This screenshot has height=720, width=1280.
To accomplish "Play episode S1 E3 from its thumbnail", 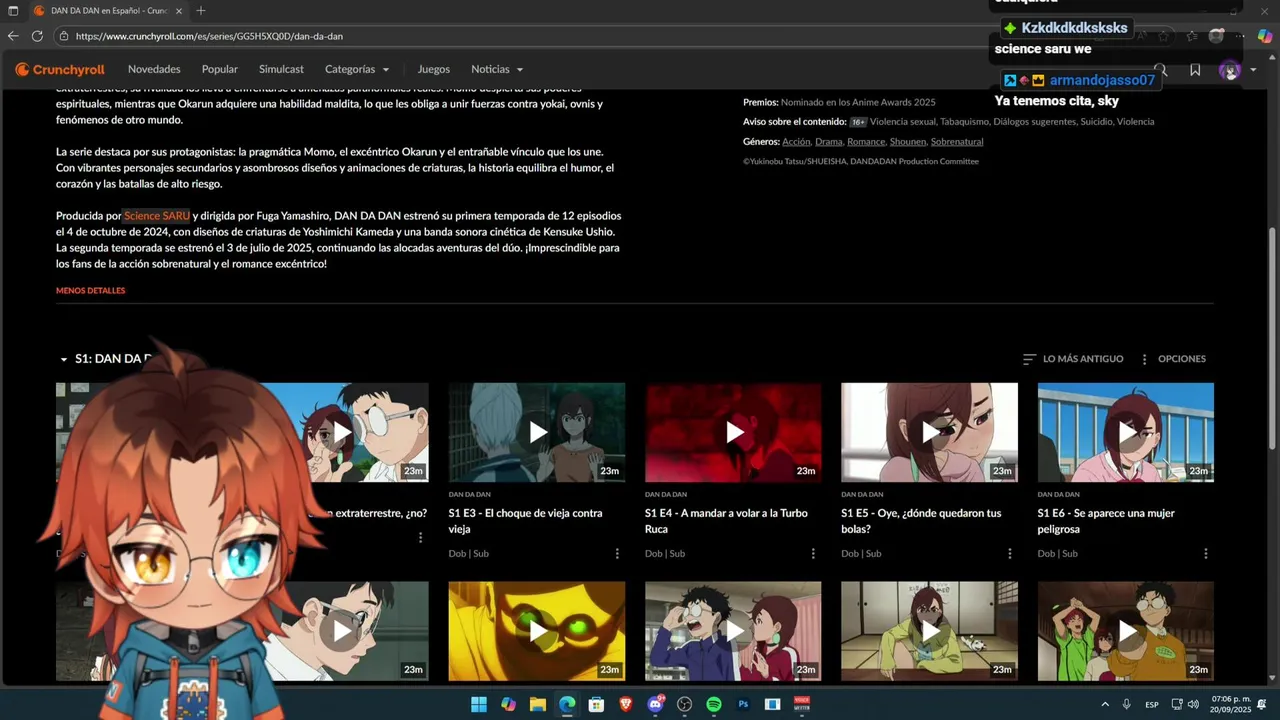I will 537,432.
